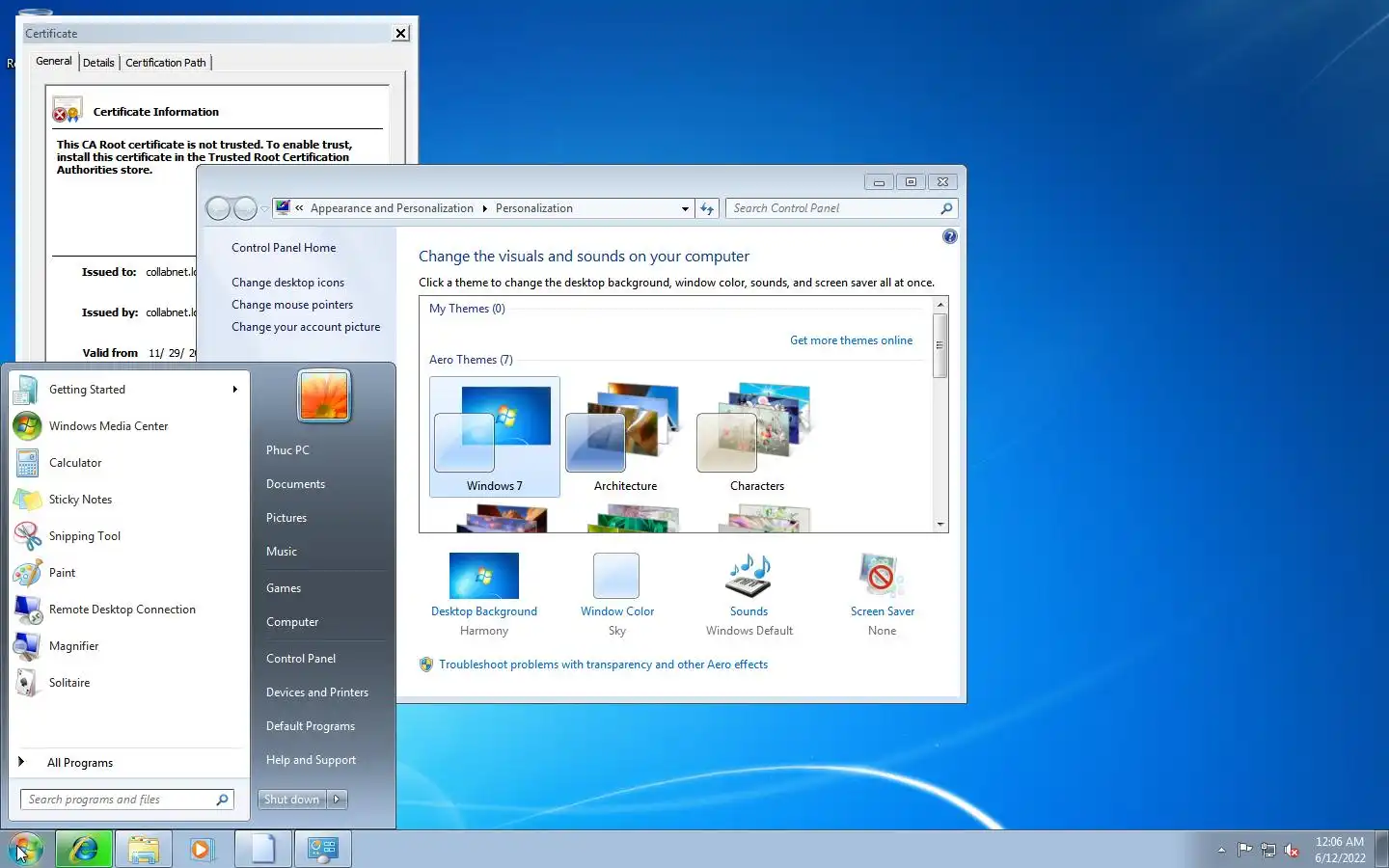The width and height of the screenshot is (1389, 868).
Task: Click the themes list scroll down arrow
Action: [x=940, y=525]
